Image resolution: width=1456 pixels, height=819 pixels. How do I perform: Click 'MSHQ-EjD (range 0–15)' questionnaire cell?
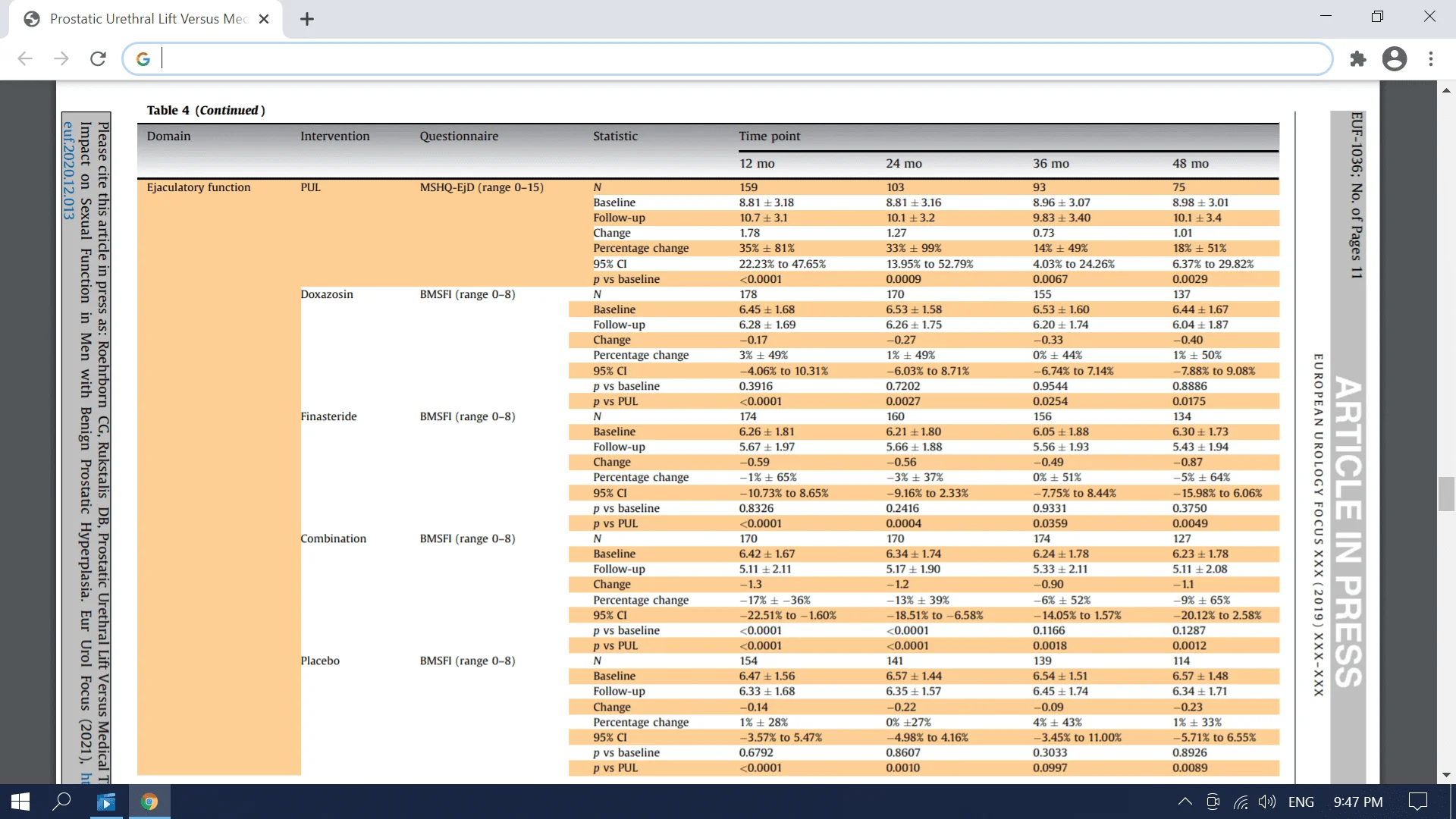click(x=482, y=187)
